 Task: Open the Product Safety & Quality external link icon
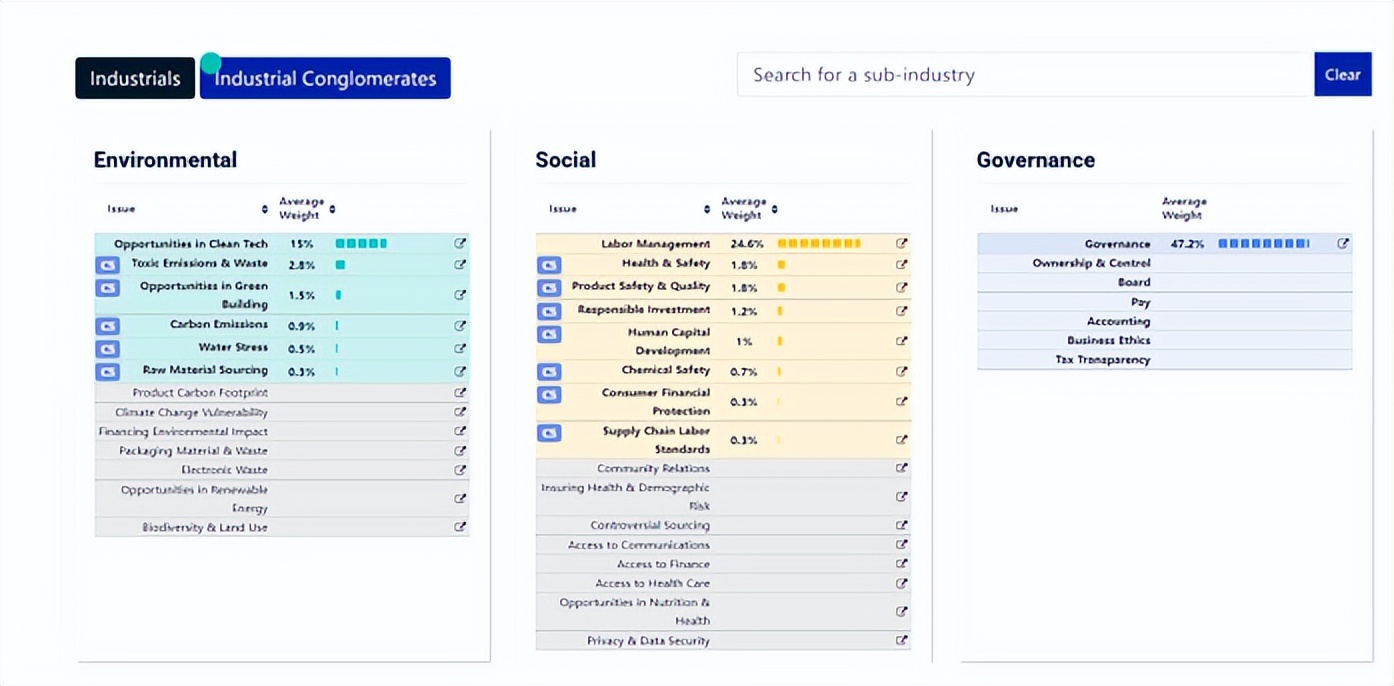(x=901, y=287)
